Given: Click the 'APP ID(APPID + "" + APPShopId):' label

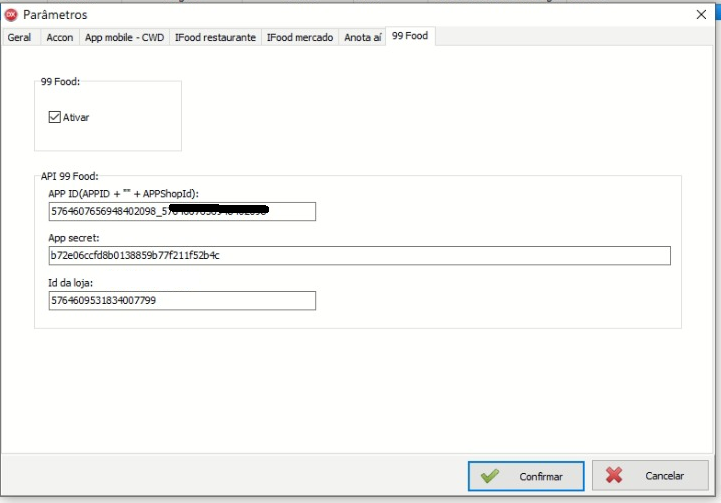Looking at the screenshot, I should click(123, 194).
